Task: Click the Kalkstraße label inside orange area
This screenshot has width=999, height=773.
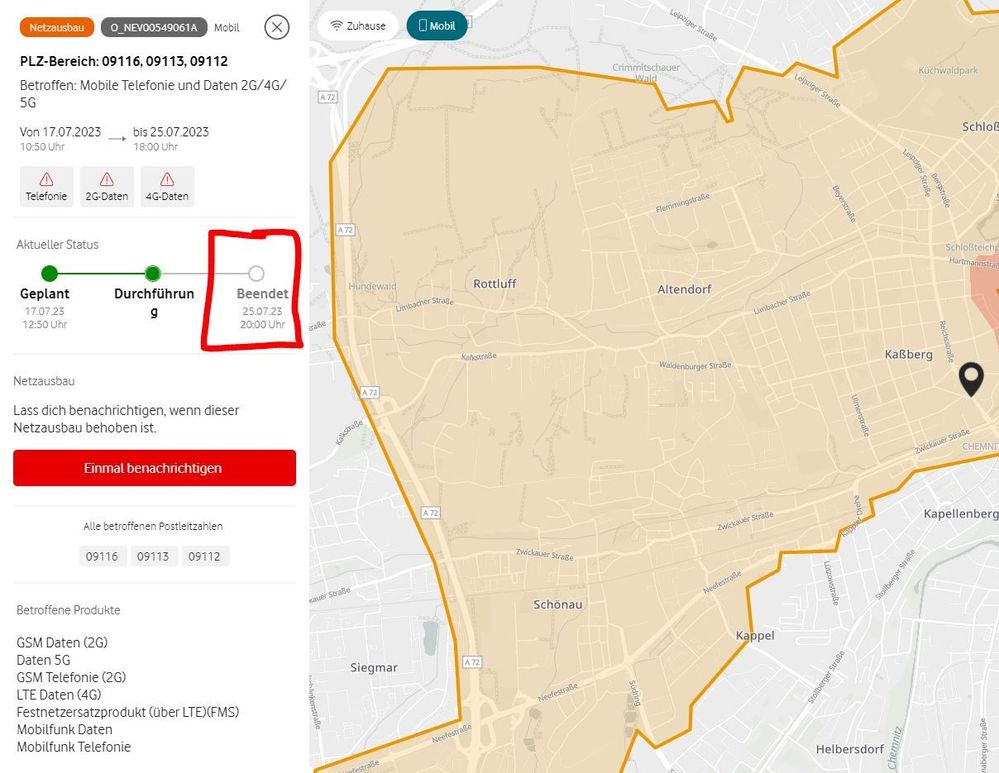Action: 478,356
